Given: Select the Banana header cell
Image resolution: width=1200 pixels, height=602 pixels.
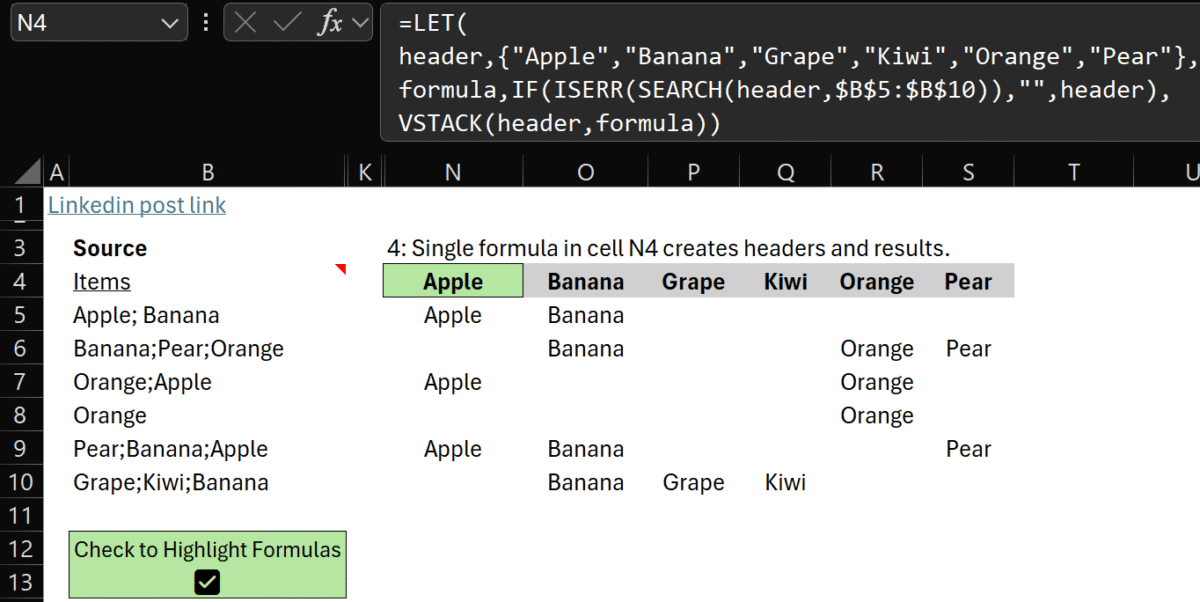Looking at the screenshot, I should coord(585,282).
